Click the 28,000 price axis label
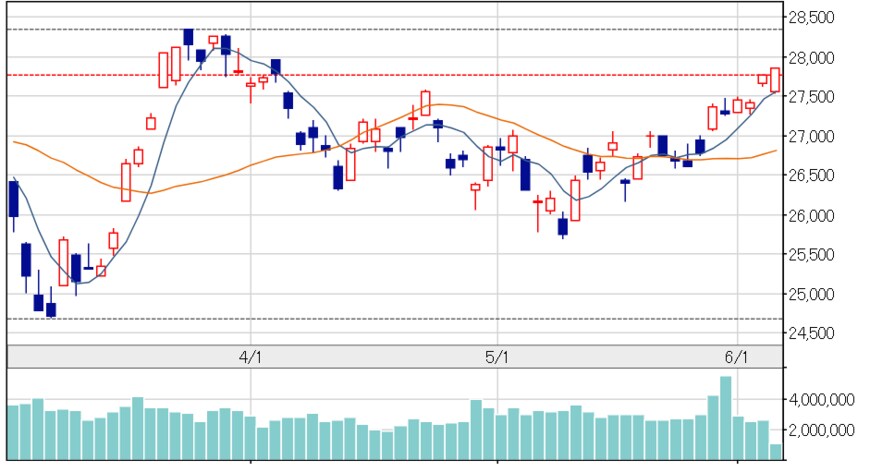Image resolution: width=870 pixels, height=472 pixels. 812,58
